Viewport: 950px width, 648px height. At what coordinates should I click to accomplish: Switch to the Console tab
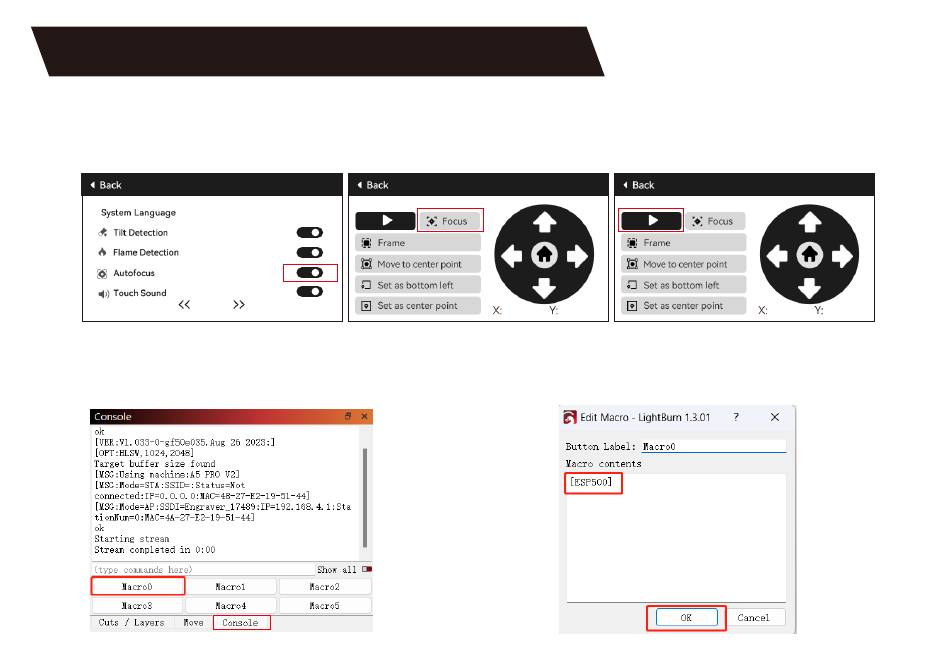240,623
